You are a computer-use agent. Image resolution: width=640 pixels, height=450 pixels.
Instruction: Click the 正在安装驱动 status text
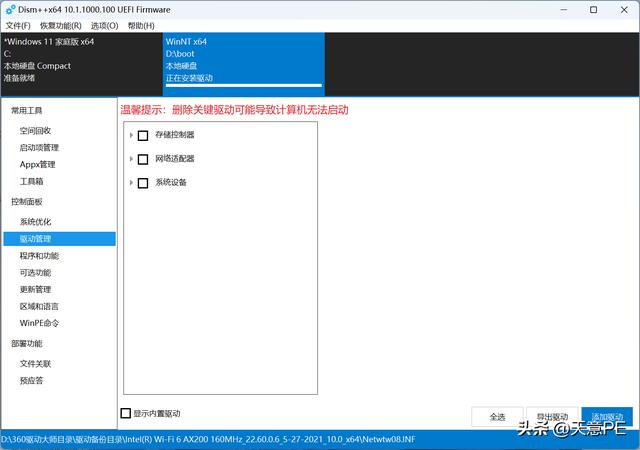click(189, 78)
